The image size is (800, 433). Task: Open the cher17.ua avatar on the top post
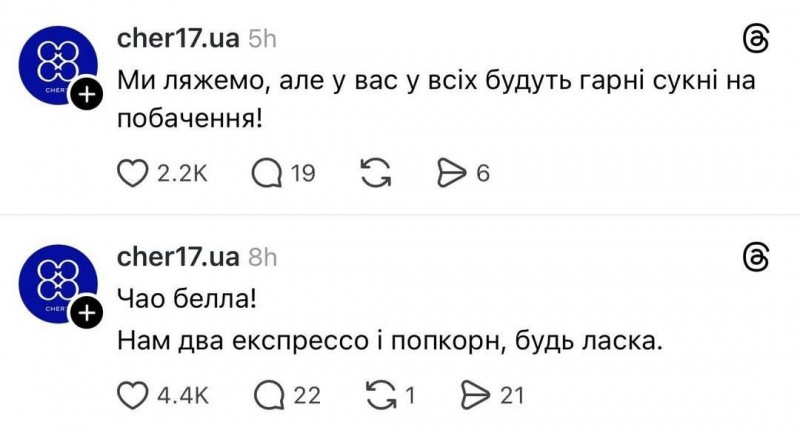57,66
